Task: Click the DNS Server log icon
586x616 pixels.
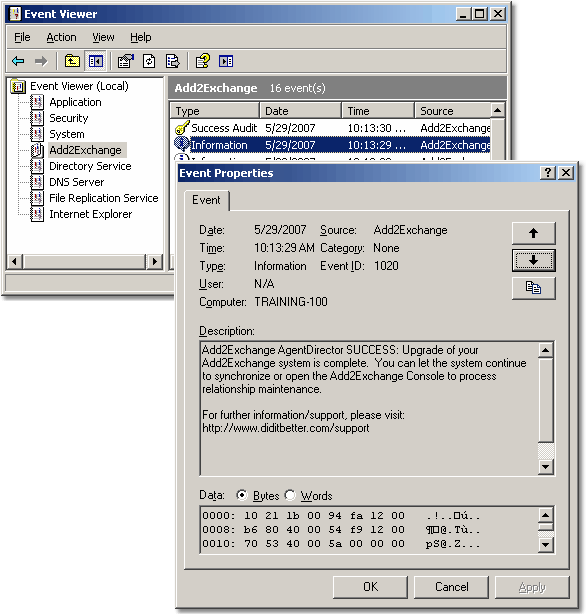Action: pyautogui.click(x=37, y=182)
